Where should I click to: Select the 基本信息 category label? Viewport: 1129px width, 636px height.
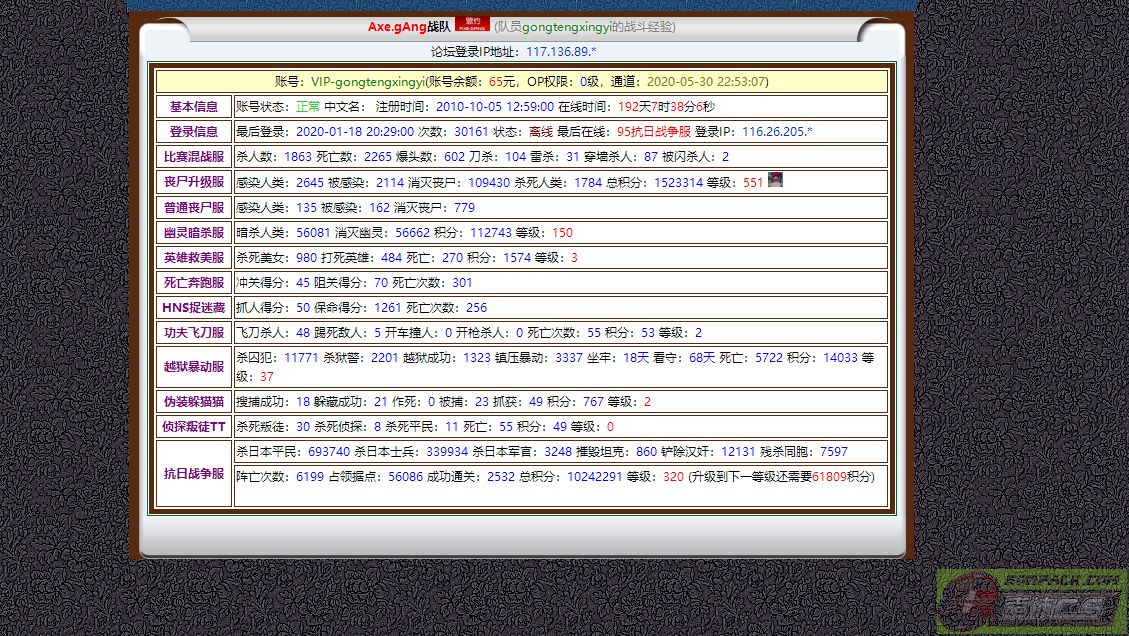194,107
